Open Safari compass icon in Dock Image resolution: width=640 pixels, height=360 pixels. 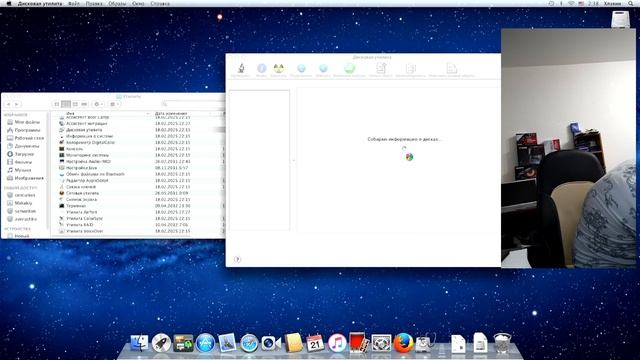249,343
